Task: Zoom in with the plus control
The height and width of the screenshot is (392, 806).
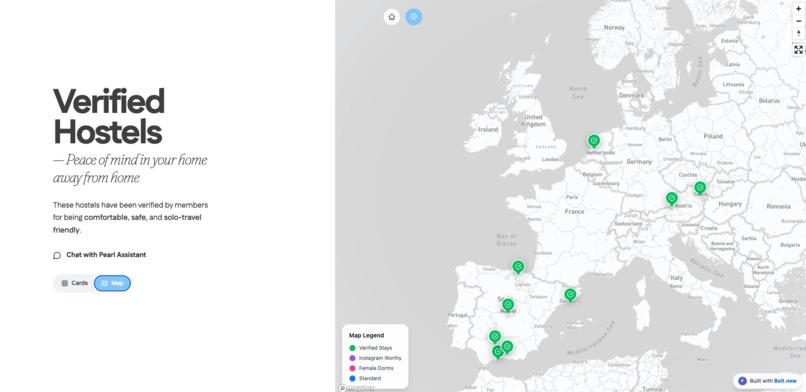Action: 798,9
